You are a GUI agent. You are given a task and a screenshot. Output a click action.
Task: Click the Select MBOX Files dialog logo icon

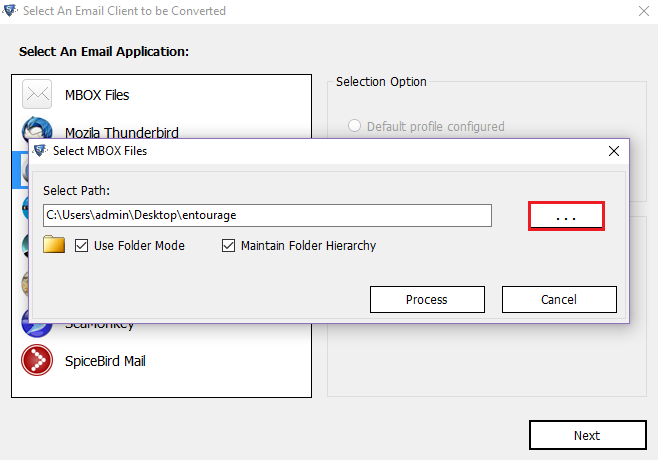pyautogui.click(x=40, y=151)
